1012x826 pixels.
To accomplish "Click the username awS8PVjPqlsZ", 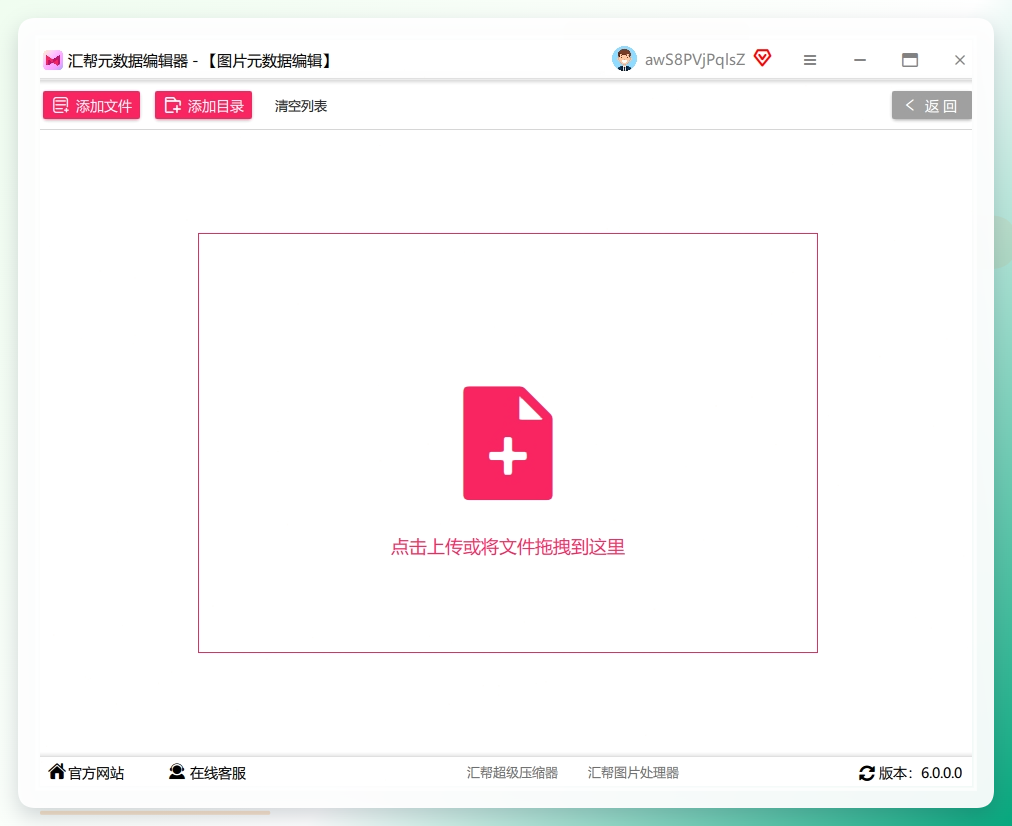I will [x=695, y=60].
